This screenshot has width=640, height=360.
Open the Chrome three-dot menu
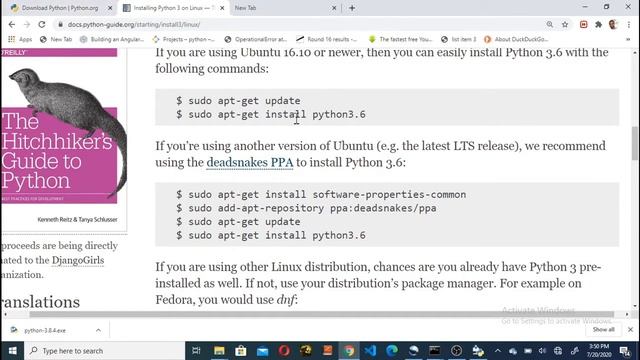(629, 24)
